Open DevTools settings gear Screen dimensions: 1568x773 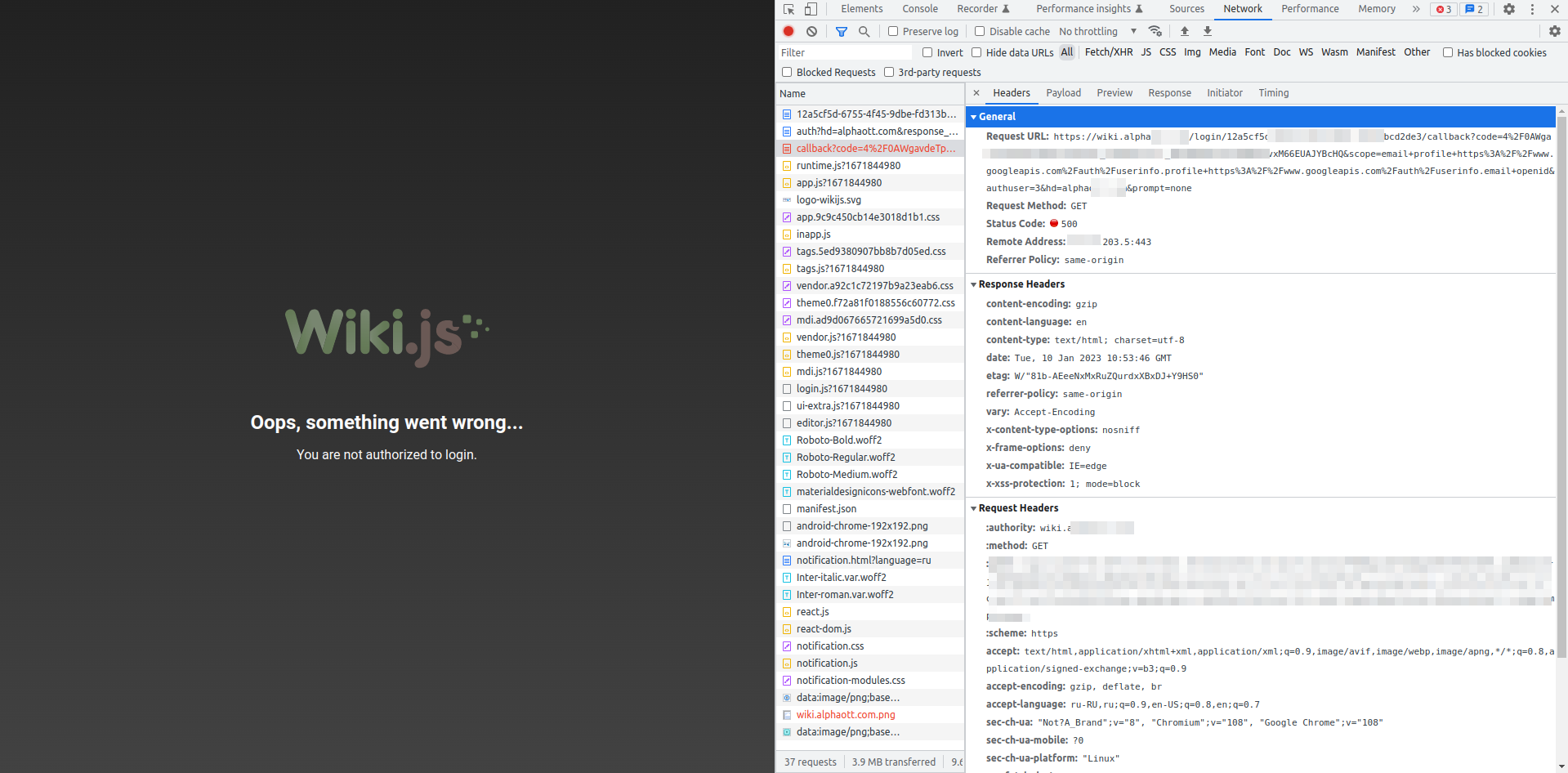coord(1509,9)
